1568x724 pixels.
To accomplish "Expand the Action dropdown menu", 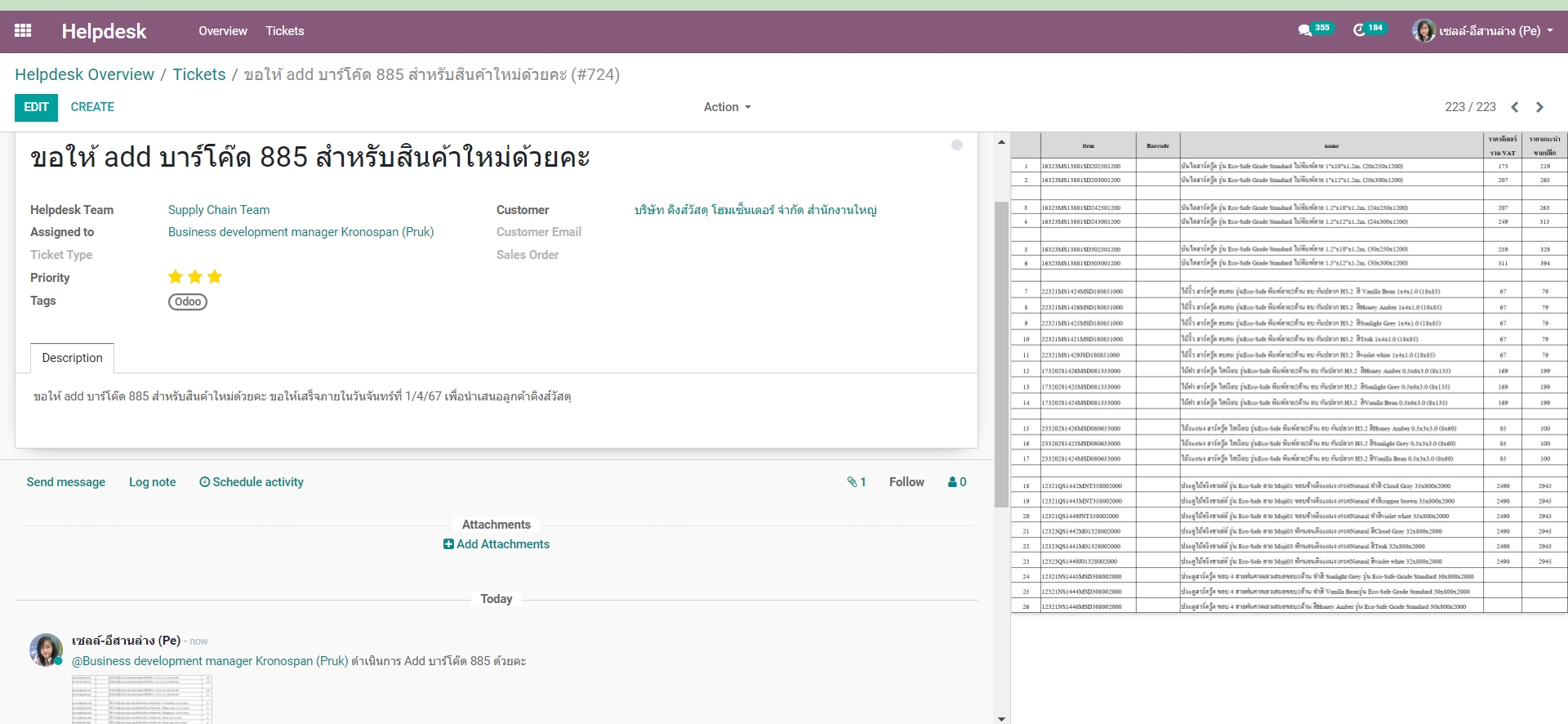I will (727, 107).
